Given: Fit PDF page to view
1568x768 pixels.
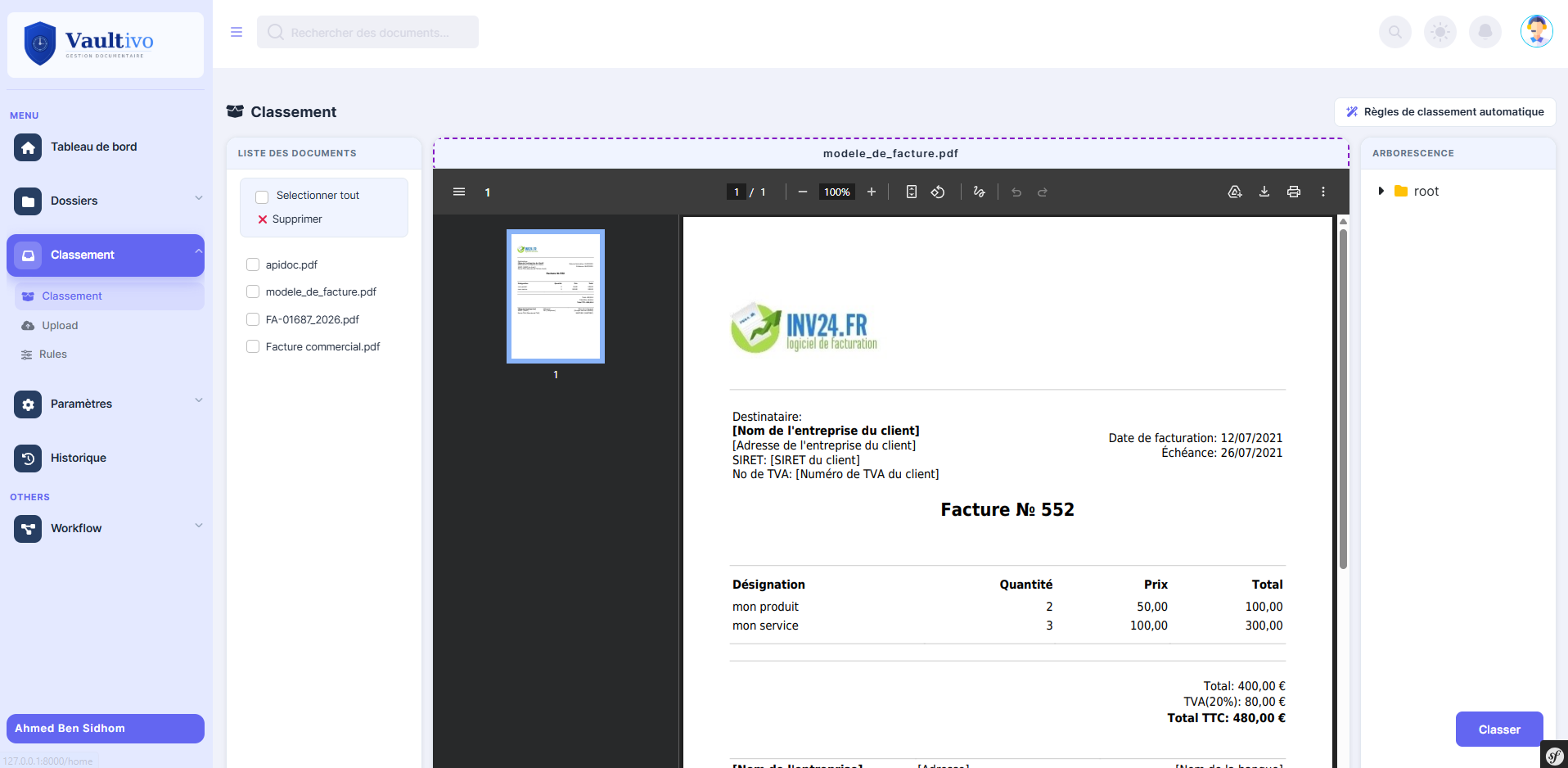Looking at the screenshot, I should pyautogui.click(x=912, y=192).
